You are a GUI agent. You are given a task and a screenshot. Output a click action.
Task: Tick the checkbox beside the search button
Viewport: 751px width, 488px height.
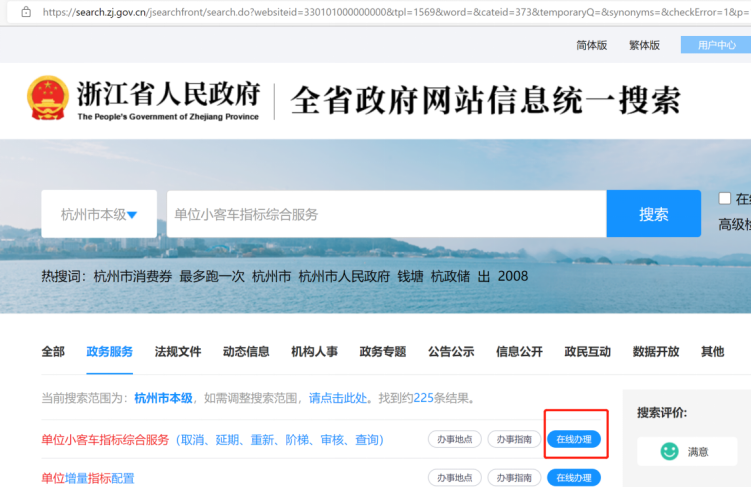[x=725, y=198]
